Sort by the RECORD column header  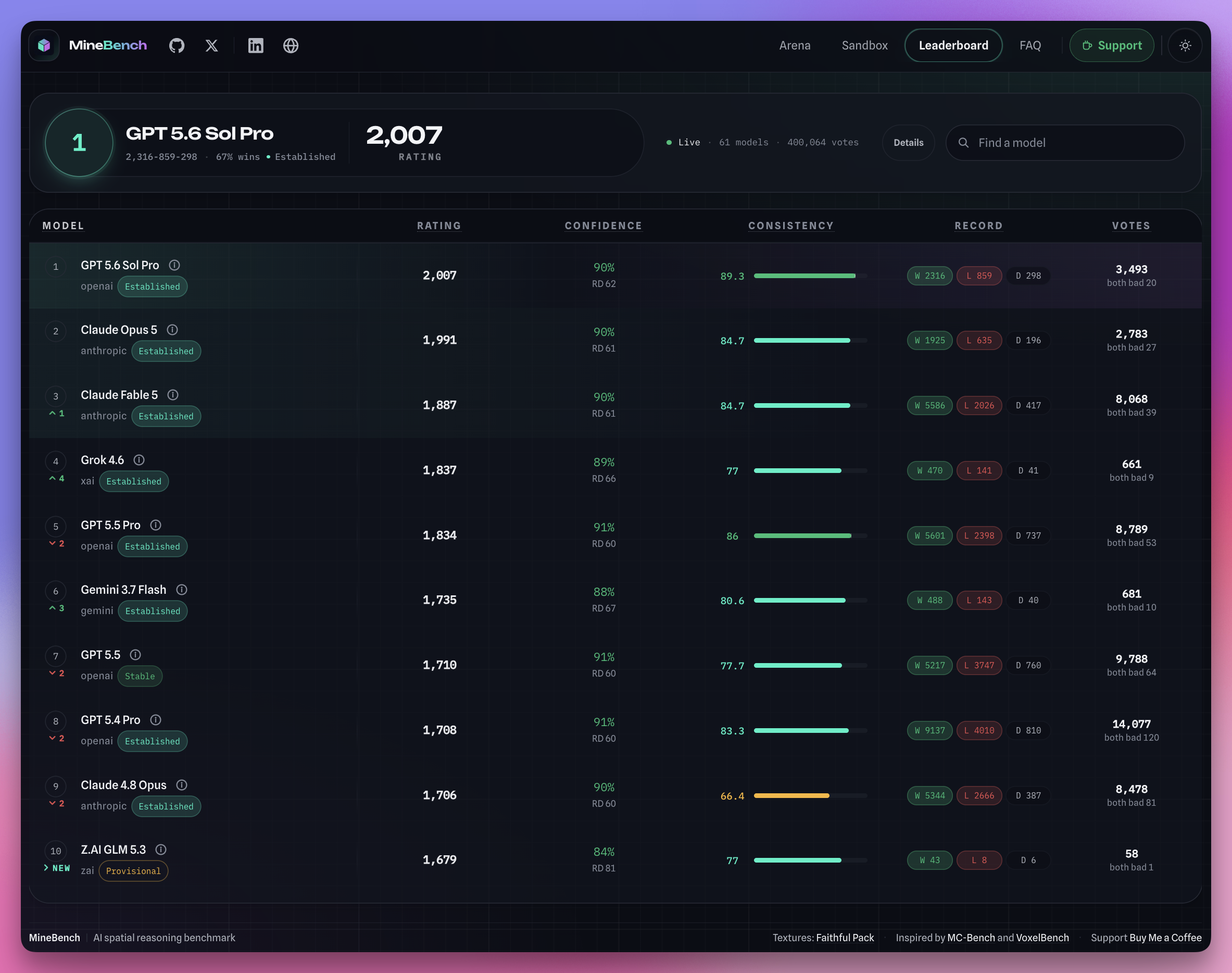pos(978,226)
